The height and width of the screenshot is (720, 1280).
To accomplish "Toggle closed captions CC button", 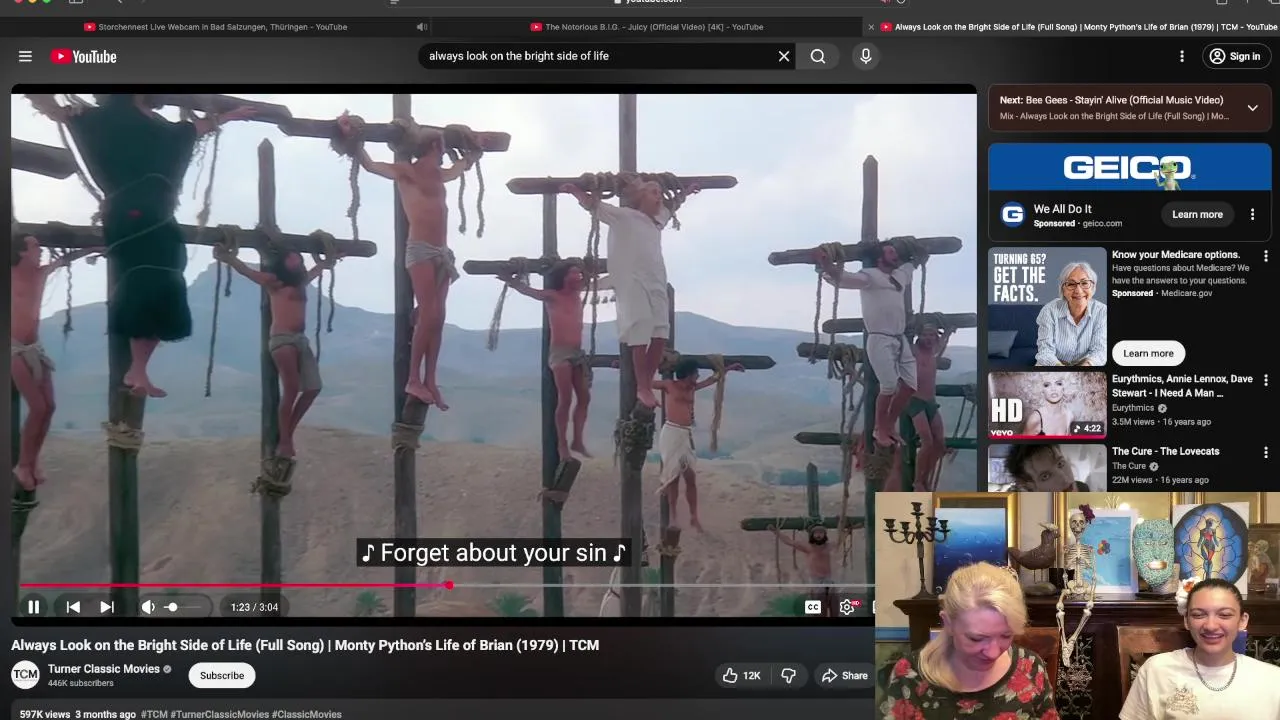I will pyautogui.click(x=813, y=607).
